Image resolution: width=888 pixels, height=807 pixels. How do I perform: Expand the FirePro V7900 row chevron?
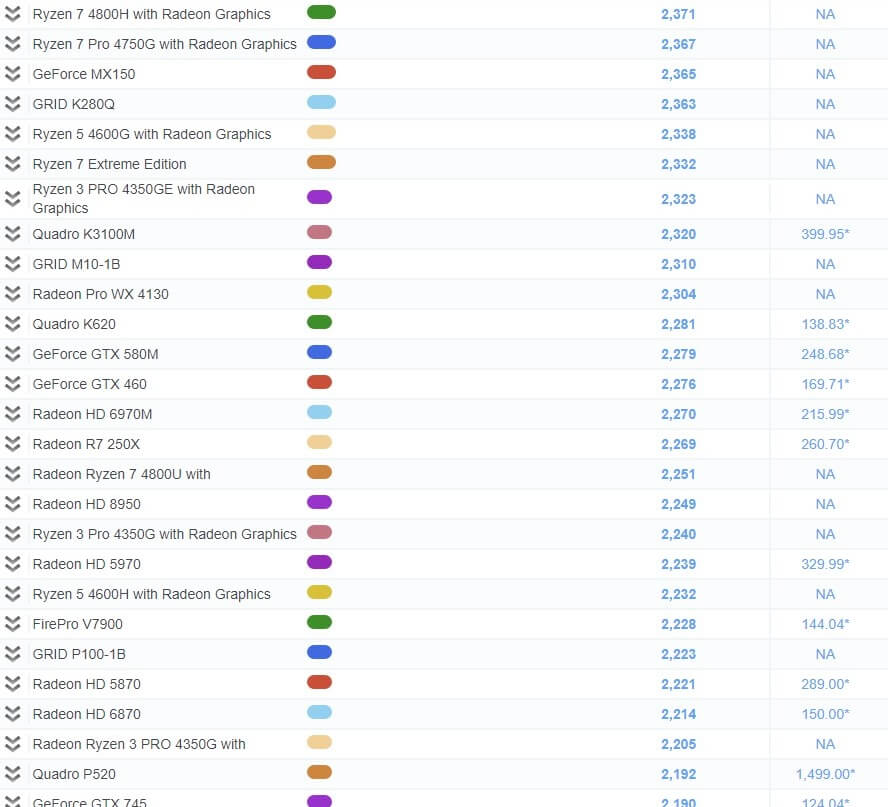tap(12, 624)
